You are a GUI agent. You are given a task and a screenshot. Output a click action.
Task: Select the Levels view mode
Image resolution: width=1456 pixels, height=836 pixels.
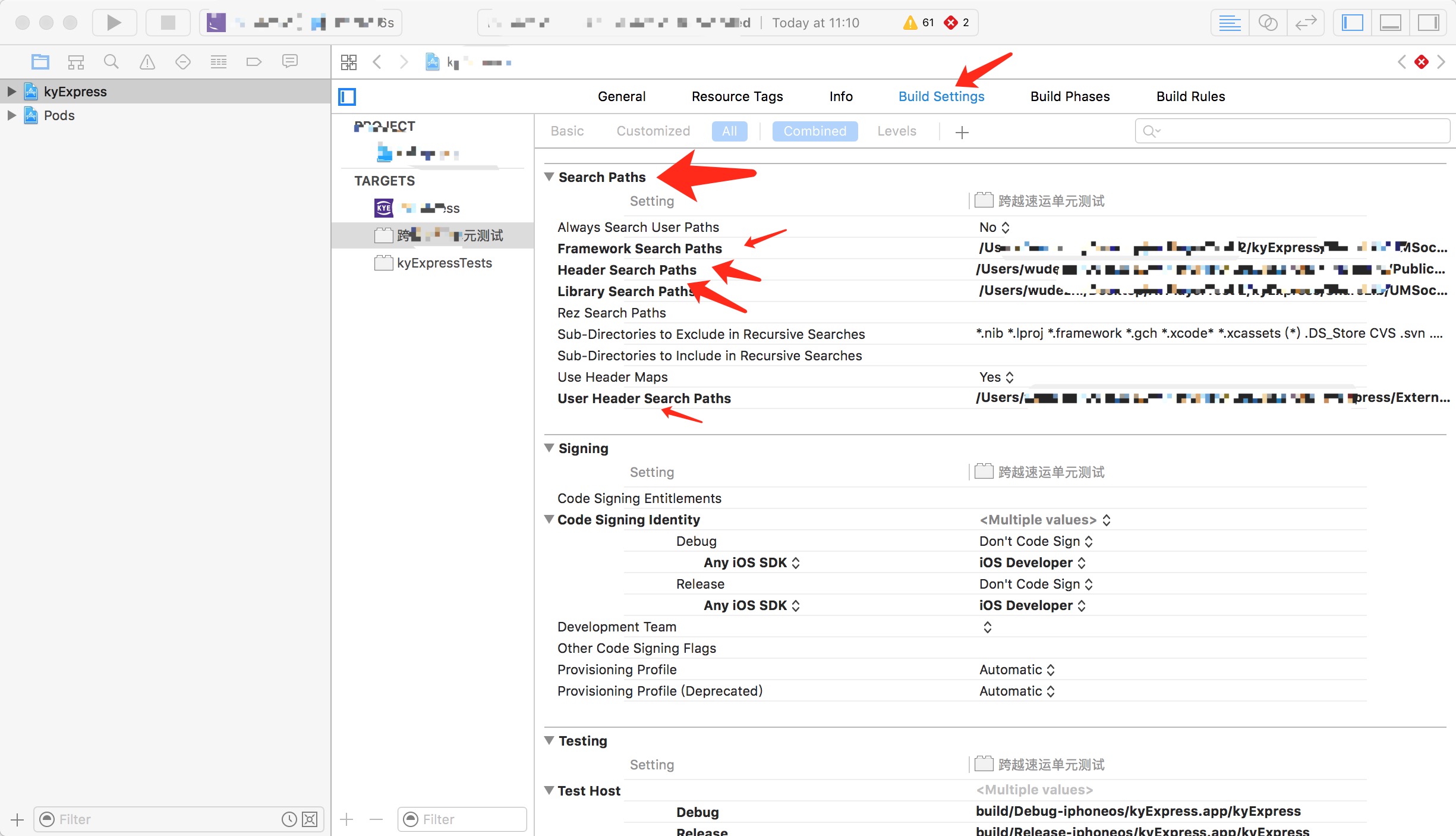(x=897, y=131)
